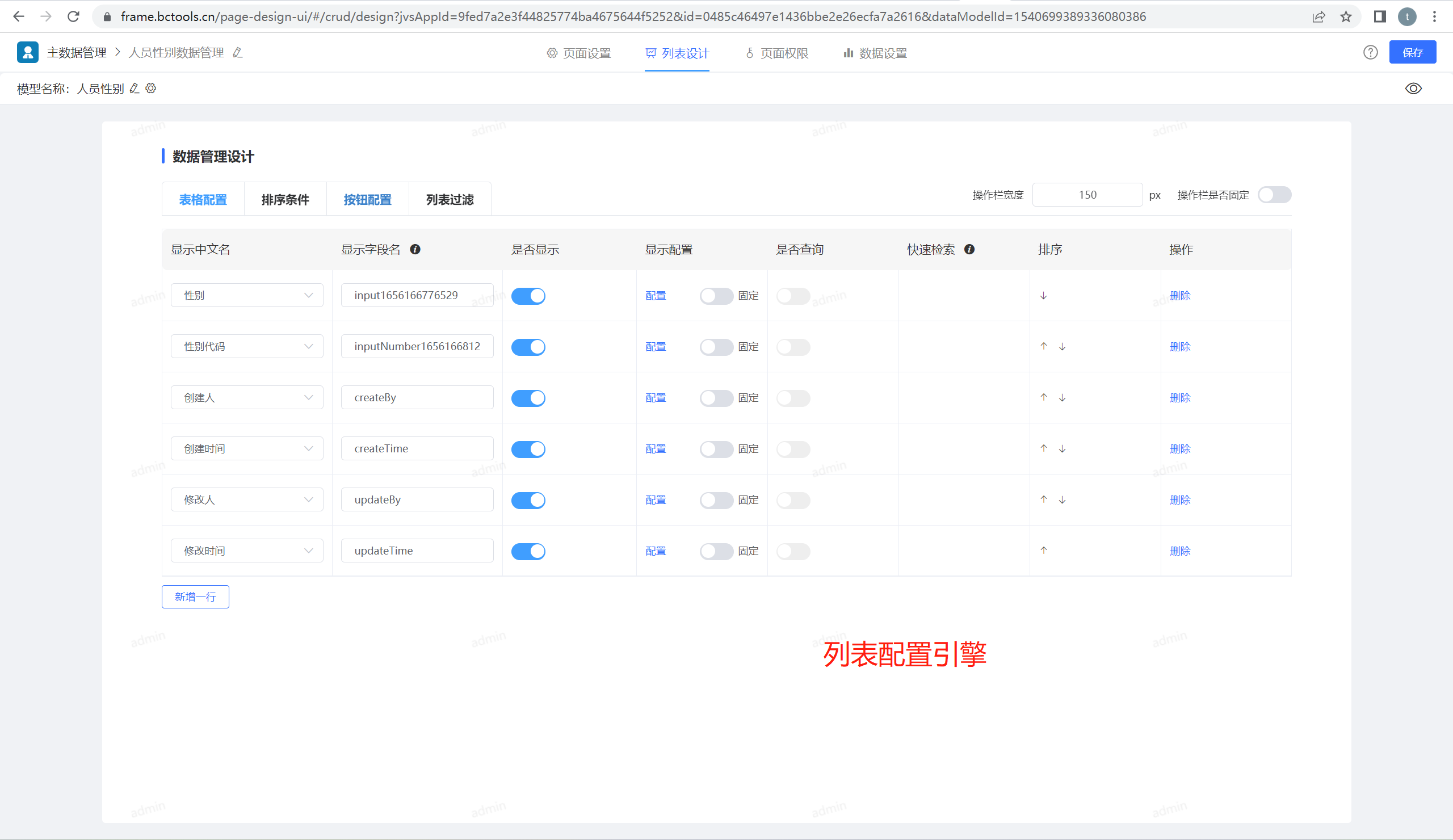Move 性别代码 row up arrow
The width and height of the screenshot is (1453, 840).
pos(1044,346)
